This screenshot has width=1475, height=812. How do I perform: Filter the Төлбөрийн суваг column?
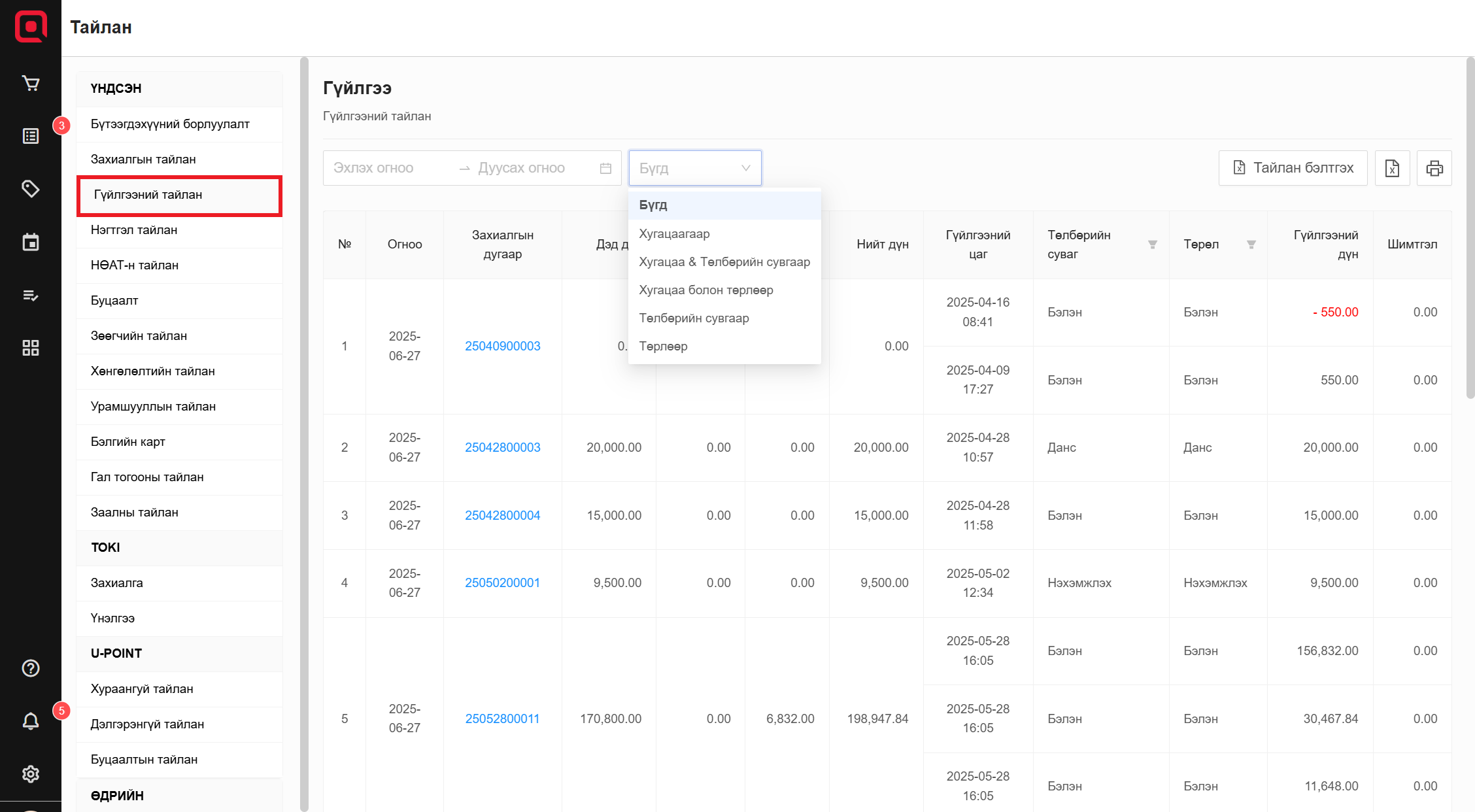click(1153, 245)
